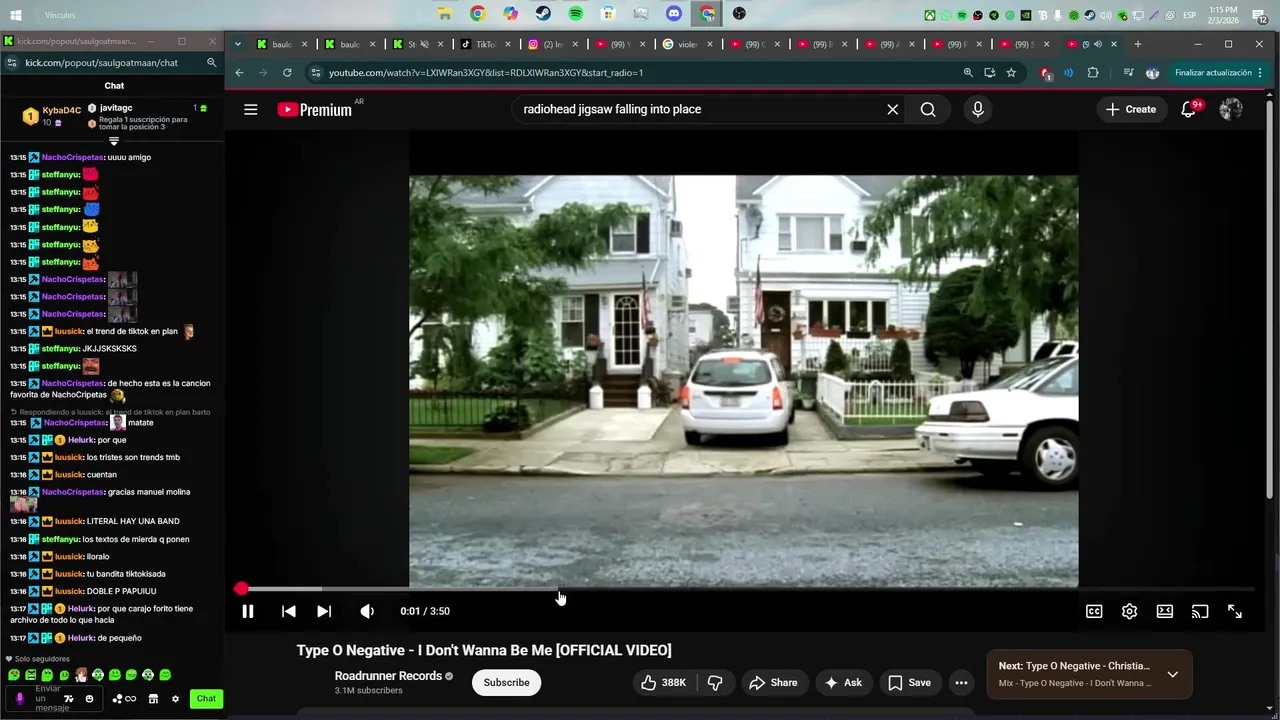Open emoji picker in Kick chat
Image resolution: width=1280 pixels, height=720 pixels.
click(x=89, y=699)
